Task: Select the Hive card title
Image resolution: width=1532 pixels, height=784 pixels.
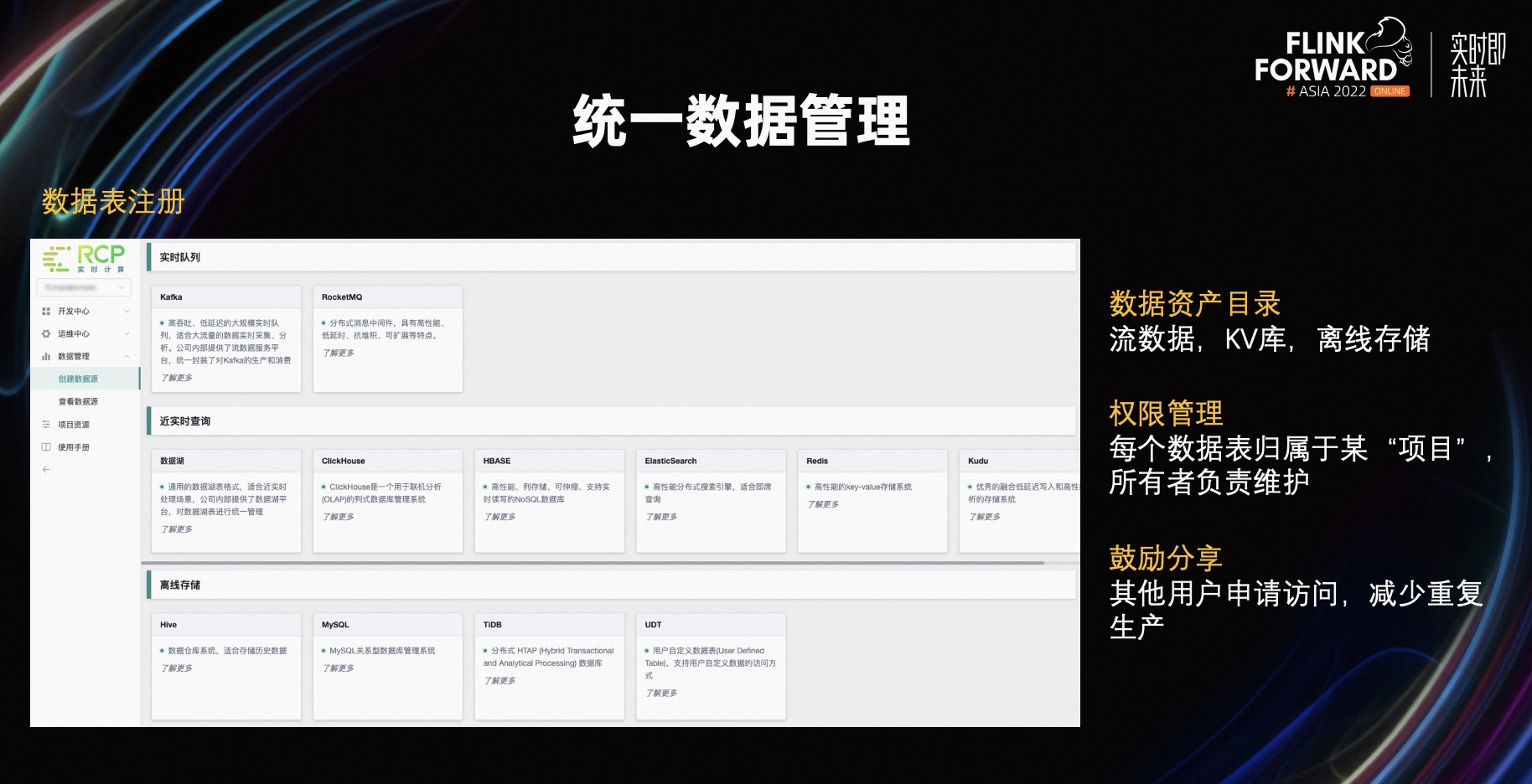Action: [168, 626]
